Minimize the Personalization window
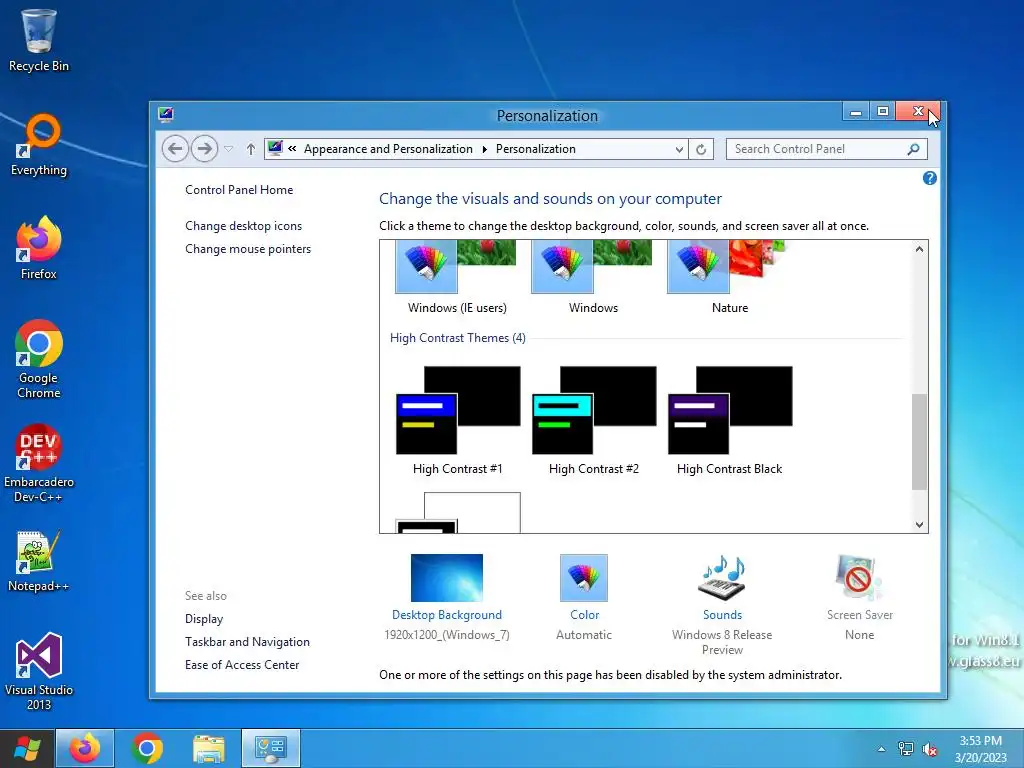 [856, 112]
